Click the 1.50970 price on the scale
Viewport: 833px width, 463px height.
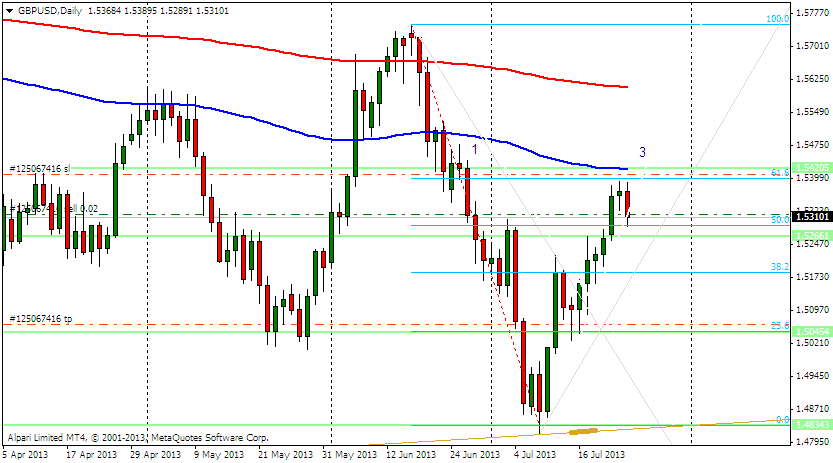[812, 310]
